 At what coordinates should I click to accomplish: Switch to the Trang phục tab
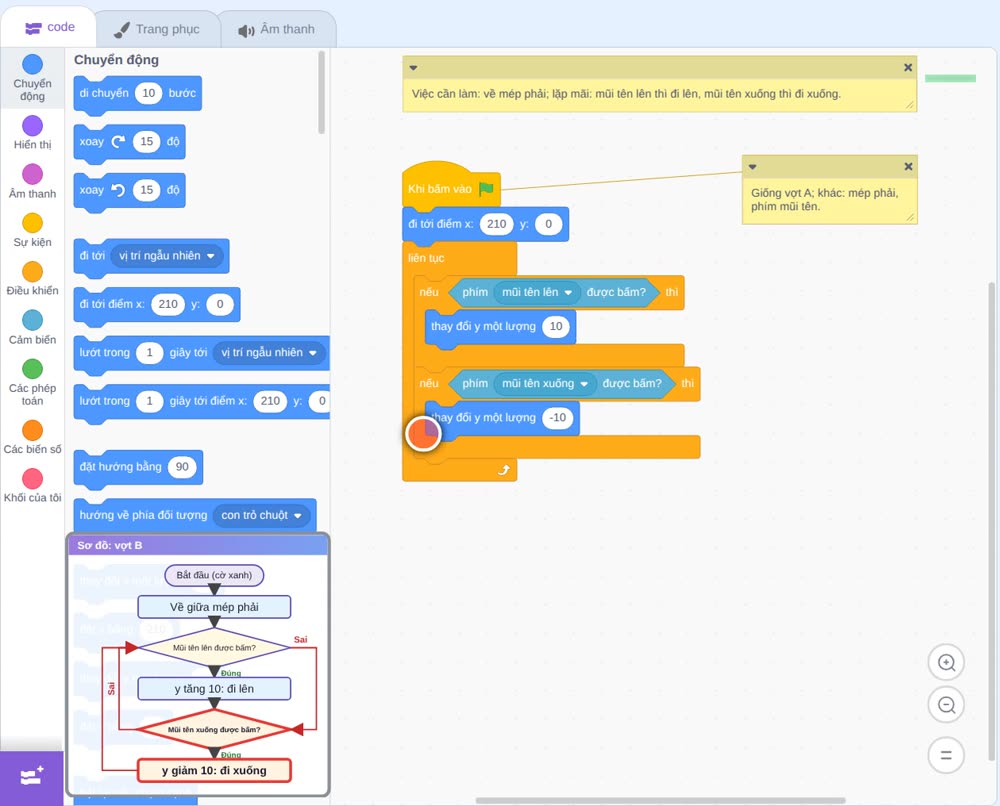click(157, 29)
